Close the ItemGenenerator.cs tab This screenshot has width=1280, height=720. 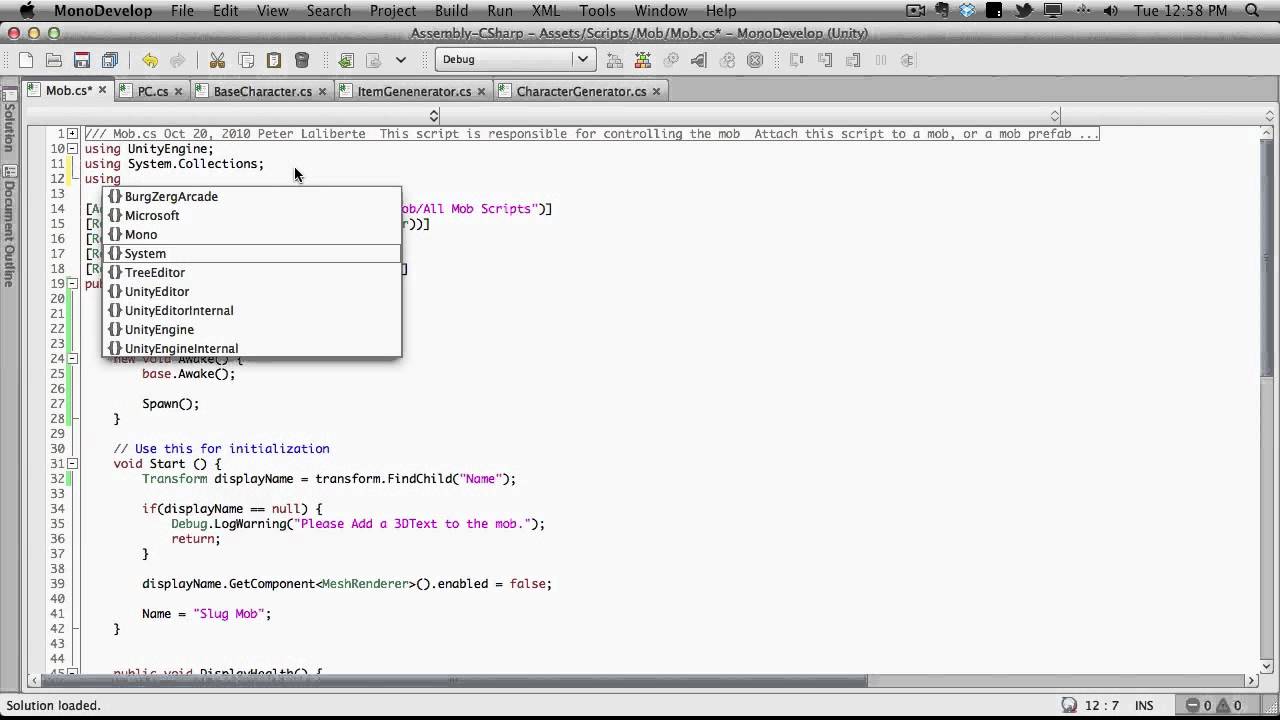[x=481, y=91]
